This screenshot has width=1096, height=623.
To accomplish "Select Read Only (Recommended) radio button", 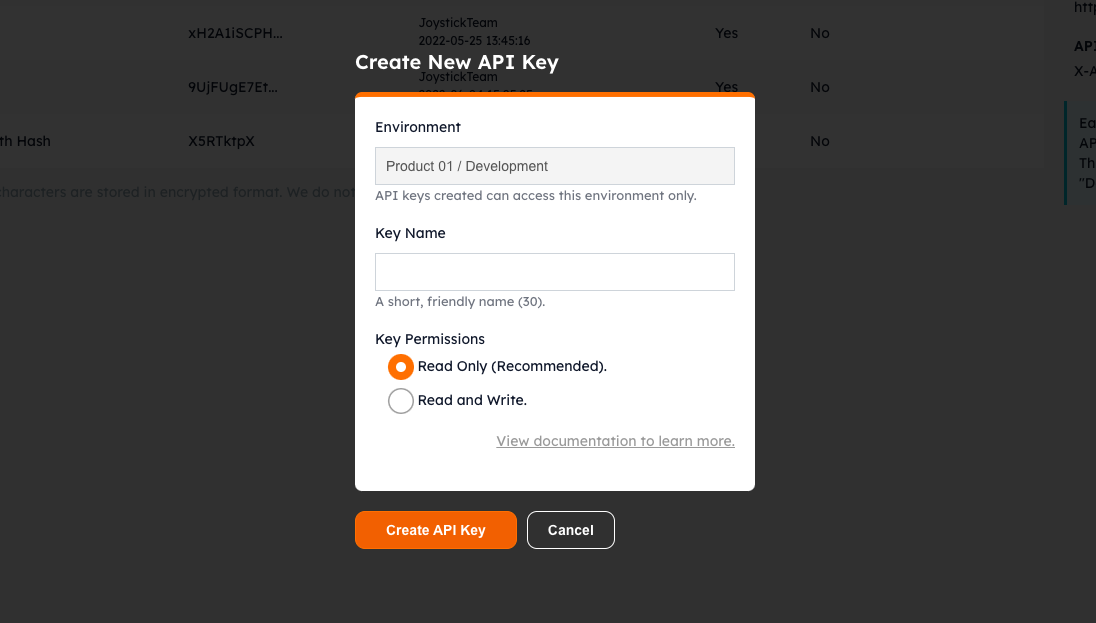I will point(401,366).
